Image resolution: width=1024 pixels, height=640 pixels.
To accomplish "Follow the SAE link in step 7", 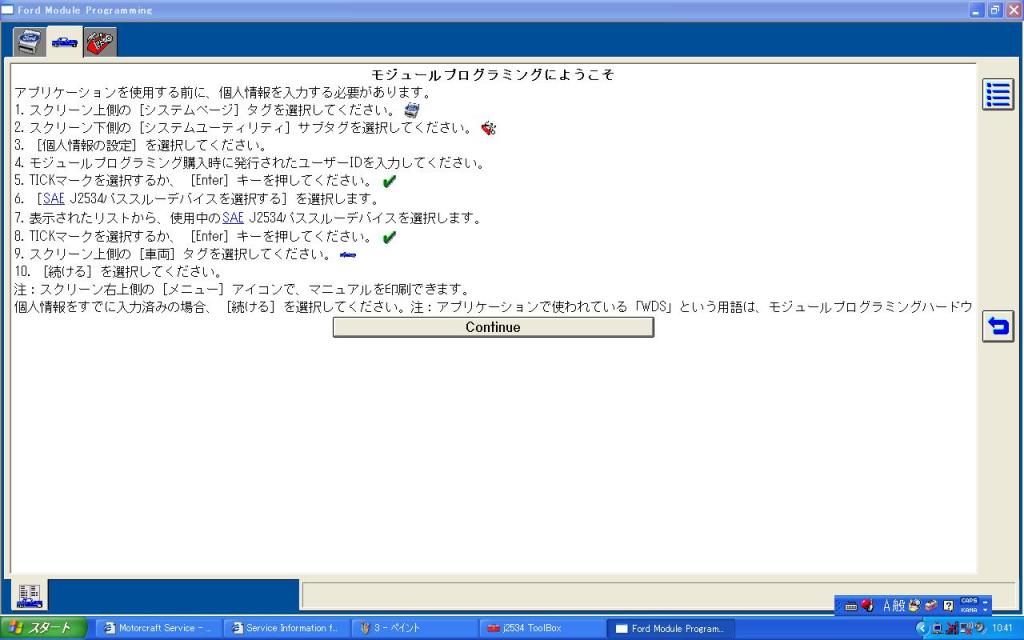I will pyautogui.click(x=232, y=217).
